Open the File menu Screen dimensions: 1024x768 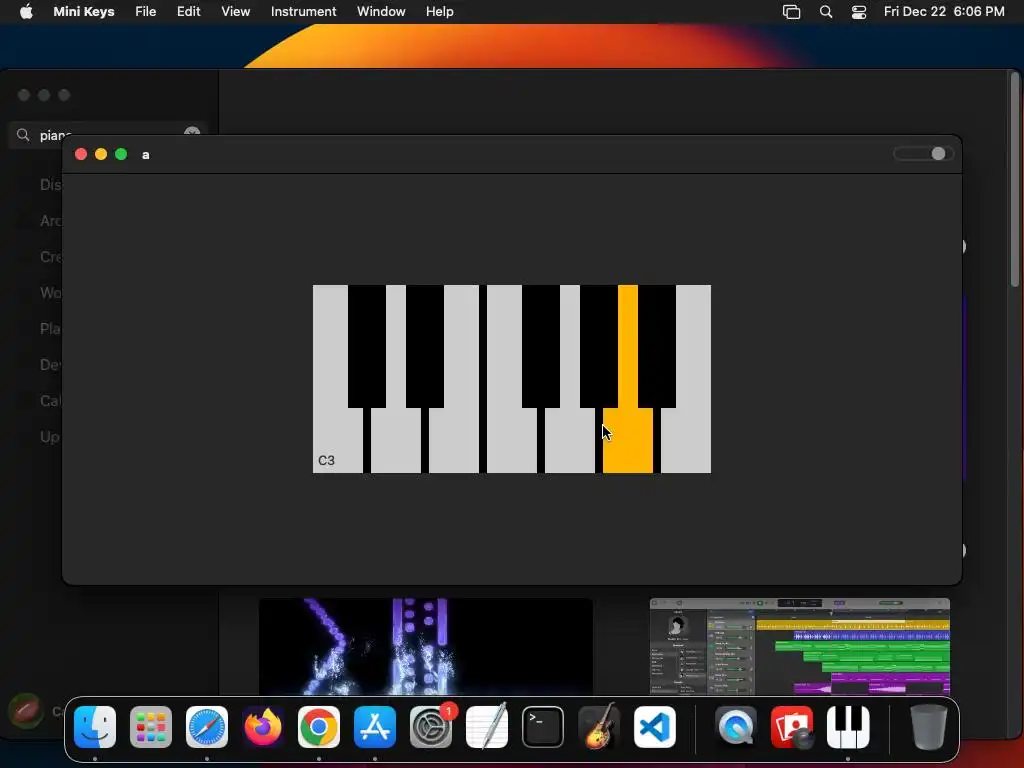pyautogui.click(x=146, y=12)
